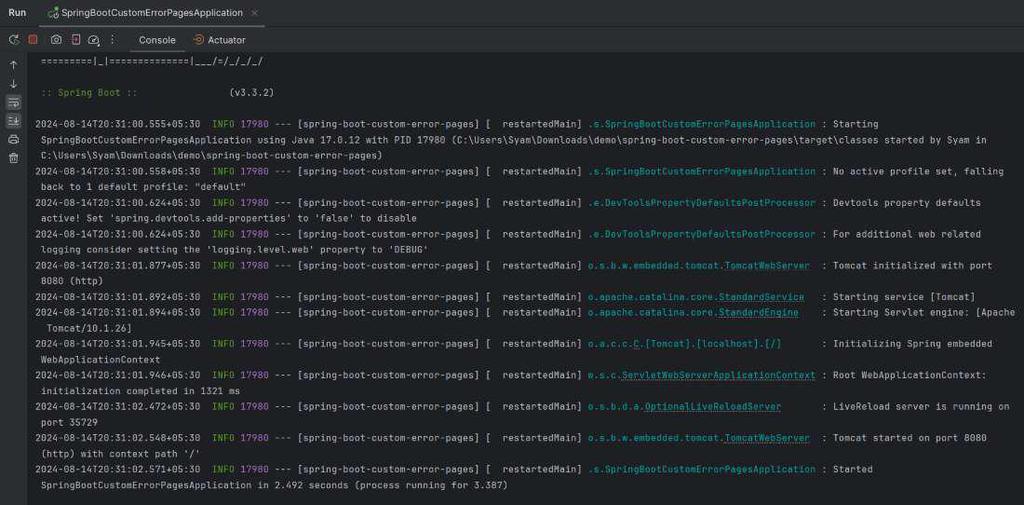Click timestamp 2024-08-14T20:31:02.548+05:30
The width and height of the screenshot is (1024, 505).
tap(118, 438)
